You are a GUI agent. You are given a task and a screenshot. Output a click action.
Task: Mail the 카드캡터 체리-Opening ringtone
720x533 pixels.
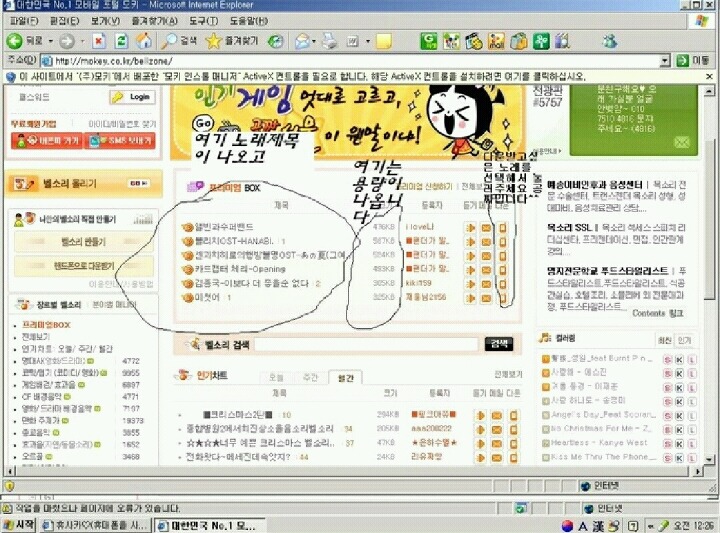pyautogui.click(x=486, y=270)
